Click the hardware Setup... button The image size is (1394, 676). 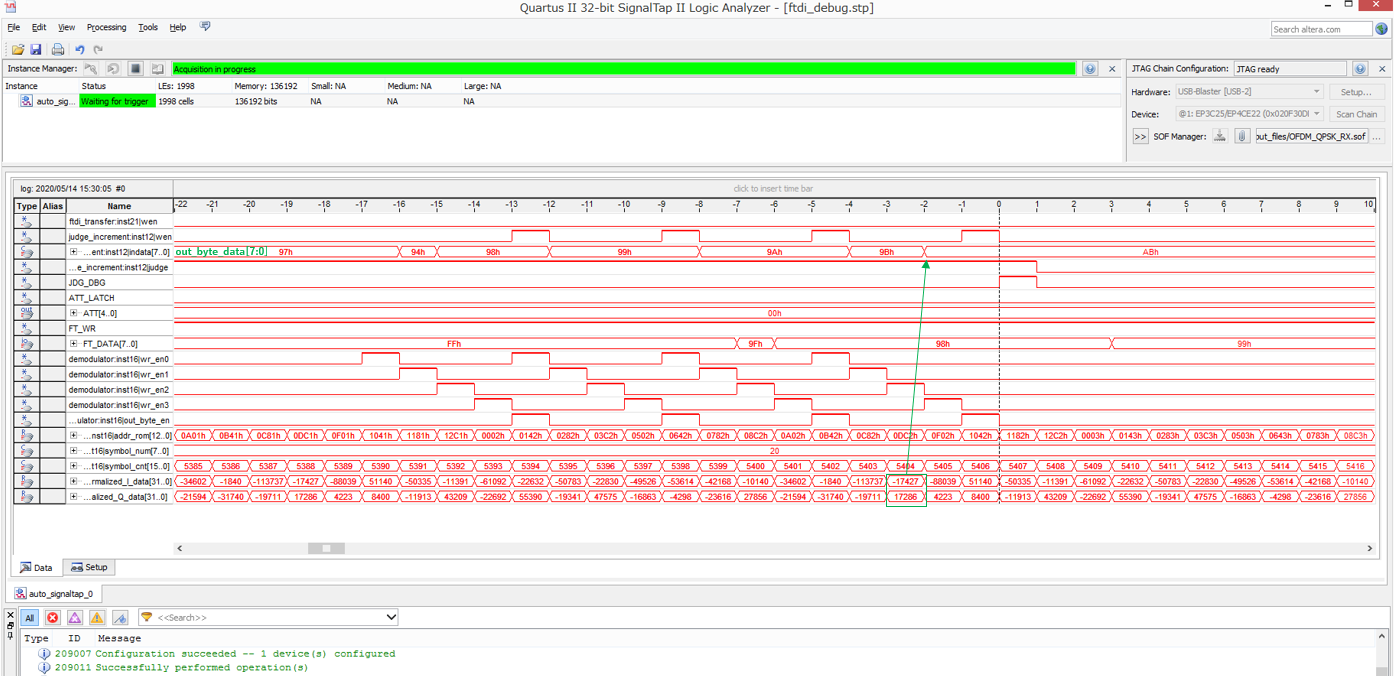tap(1356, 92)
